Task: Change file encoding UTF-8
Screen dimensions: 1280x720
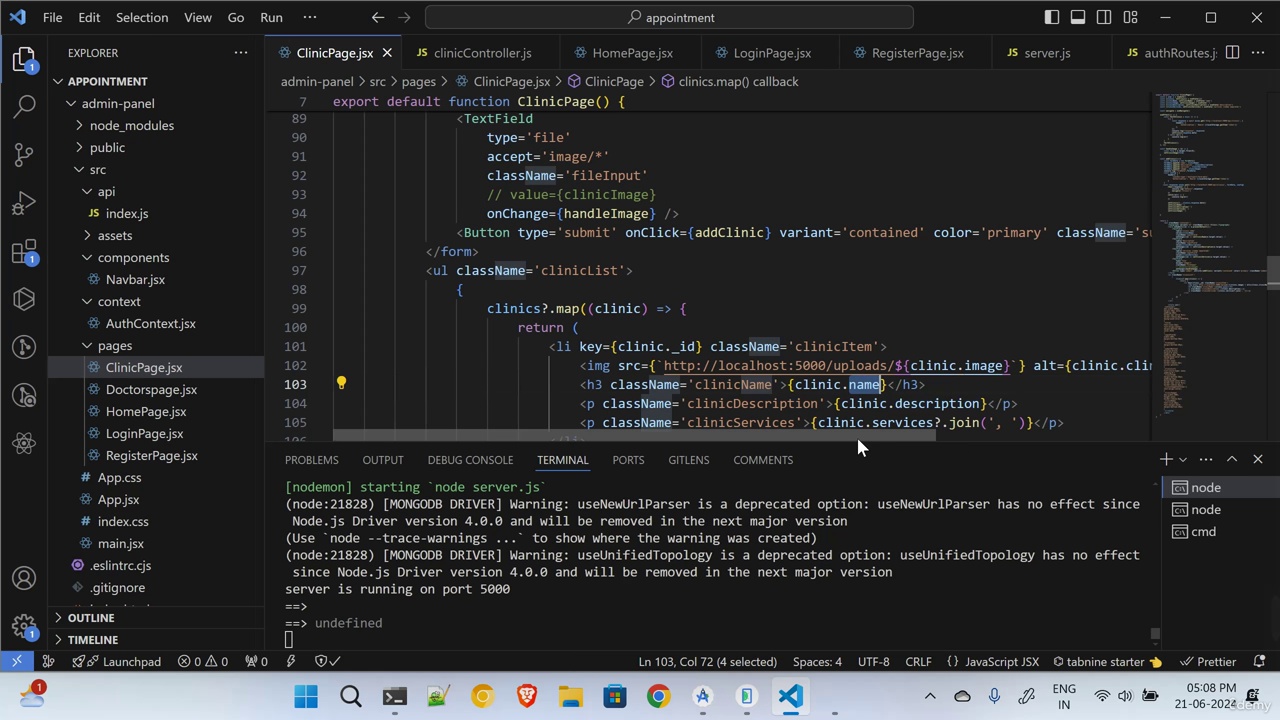Action: (873, 661)
